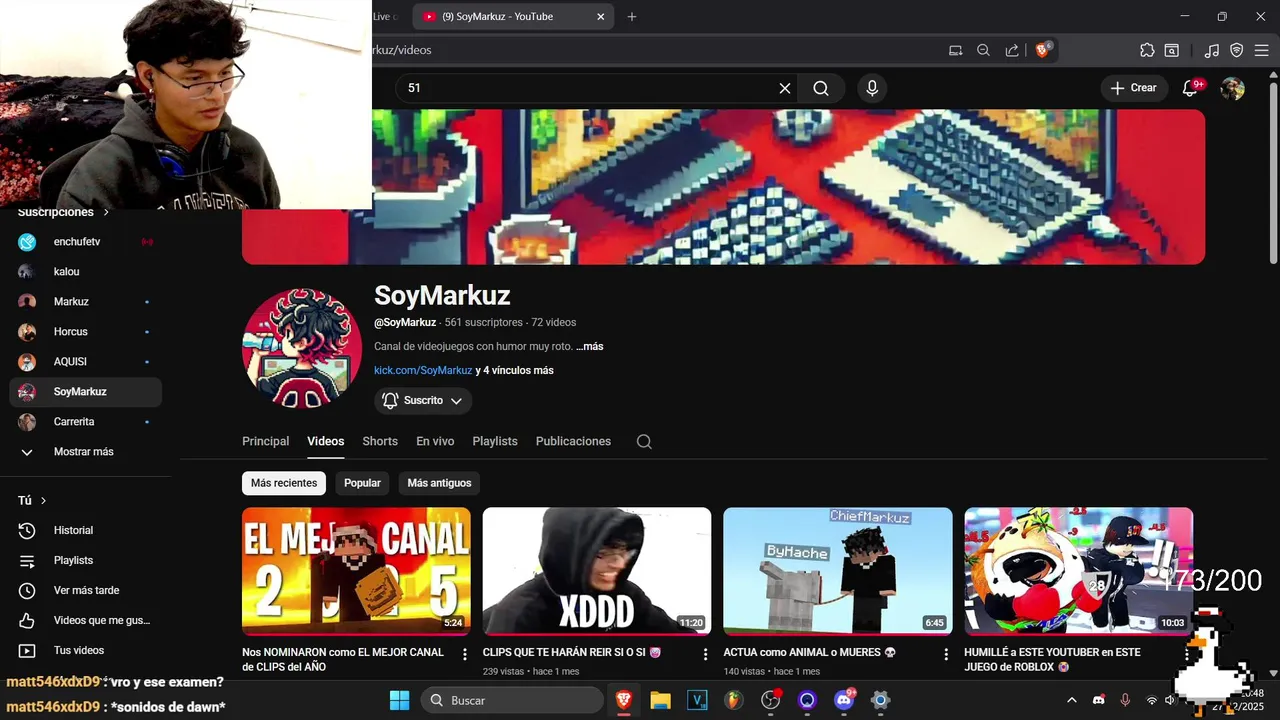
Task: Open the XDDD clips video thumbnail
Action: point(597,571)
